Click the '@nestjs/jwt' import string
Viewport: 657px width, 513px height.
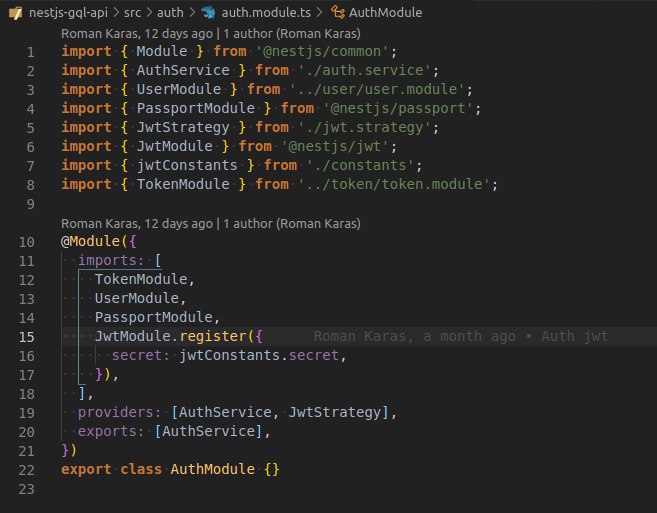(x=335, y=146)
